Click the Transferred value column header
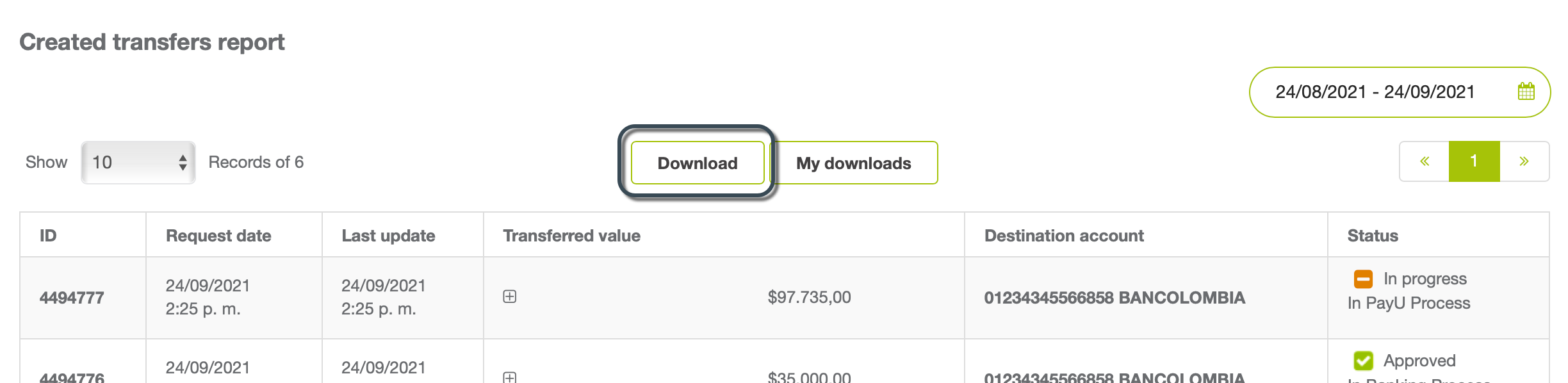The width and height of the screenshot is (1568, 383). pos(571,236)
